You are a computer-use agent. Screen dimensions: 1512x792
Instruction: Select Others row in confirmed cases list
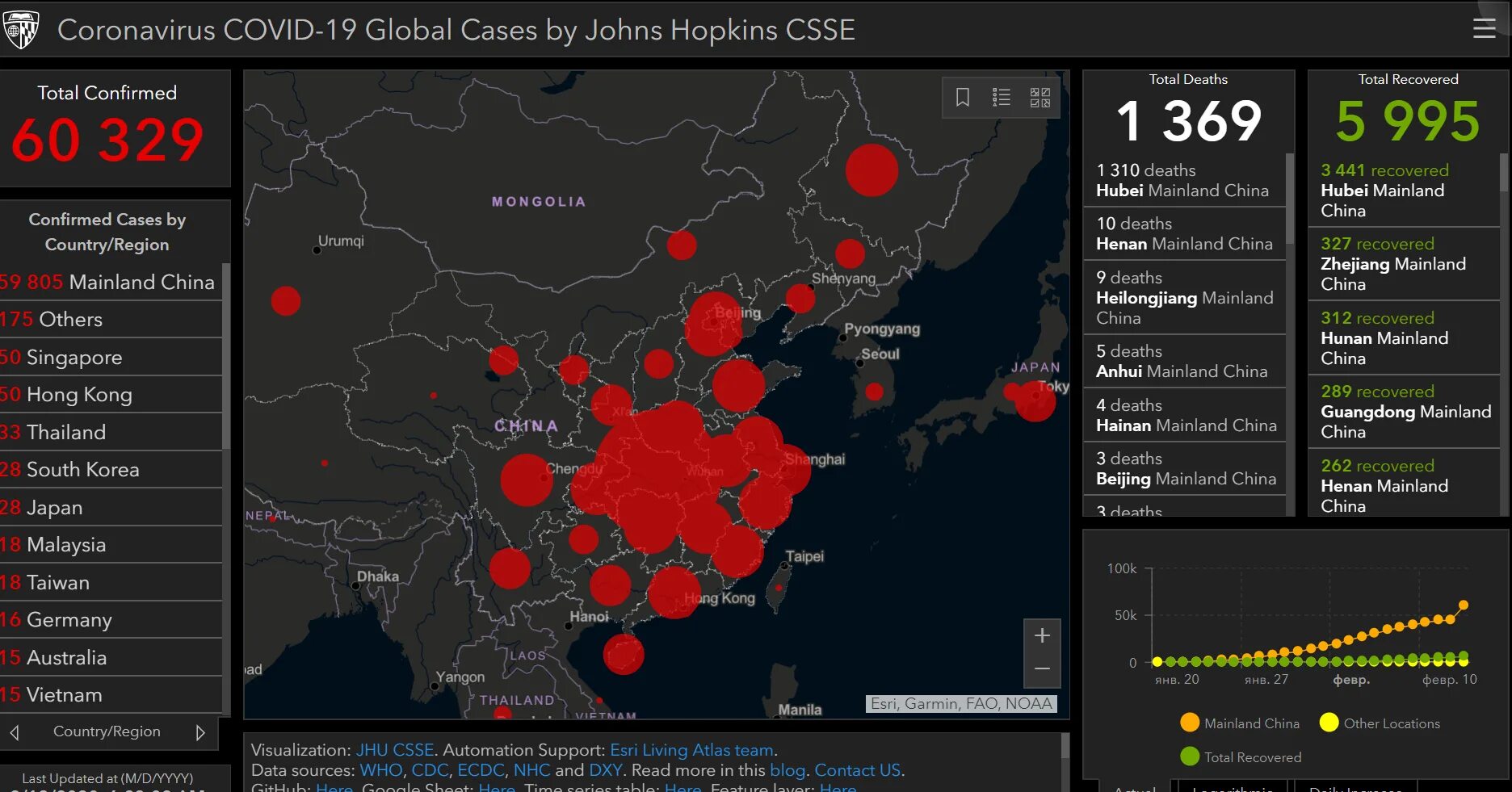(111, 319)
